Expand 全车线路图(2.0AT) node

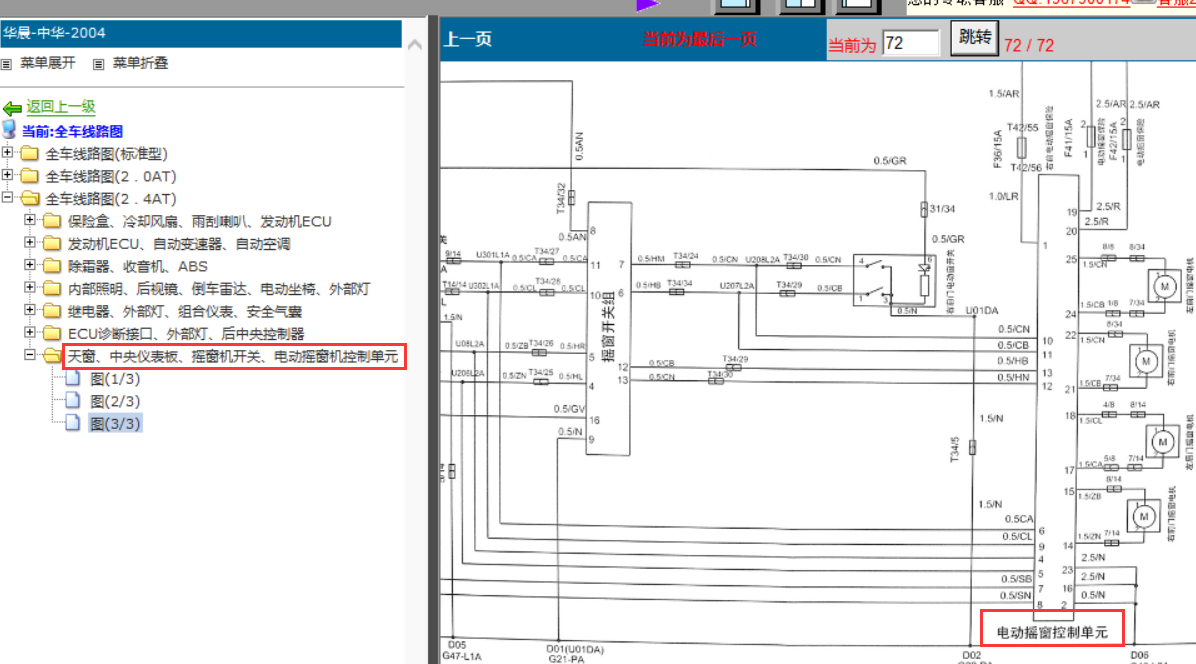point(8,175)
